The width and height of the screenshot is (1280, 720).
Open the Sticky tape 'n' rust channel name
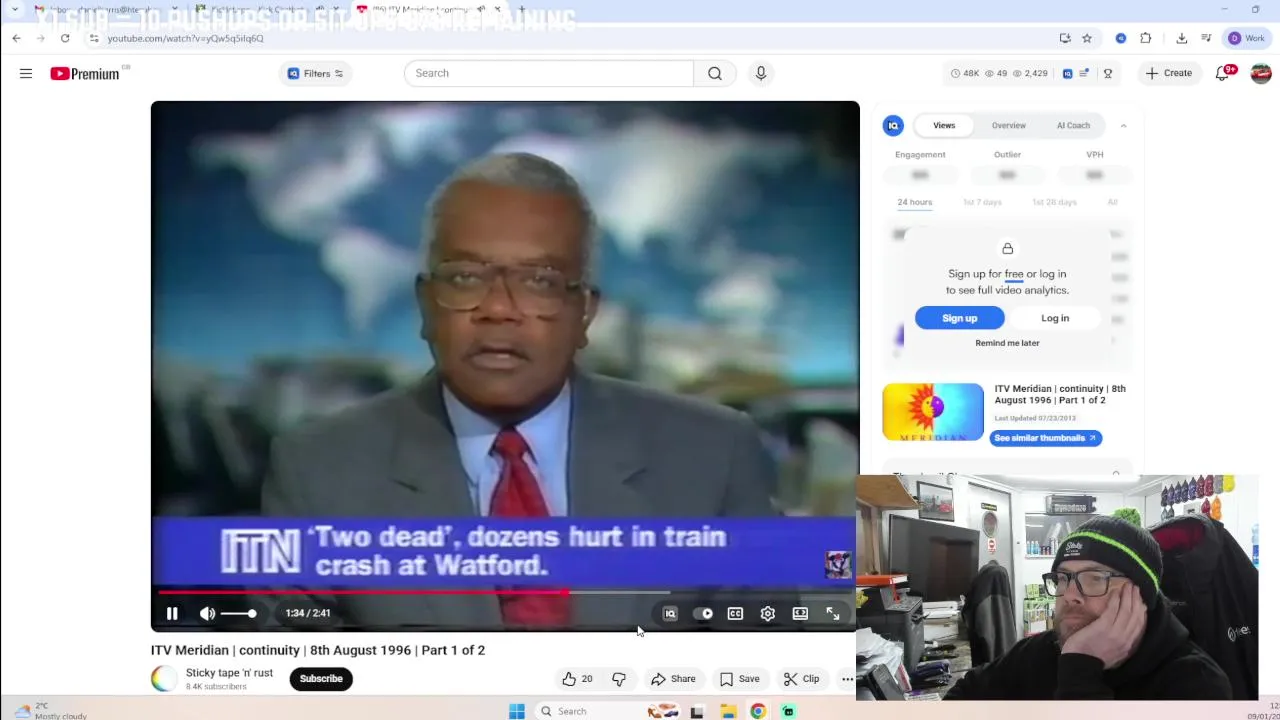pyautogui.click(x=229, y=673)
